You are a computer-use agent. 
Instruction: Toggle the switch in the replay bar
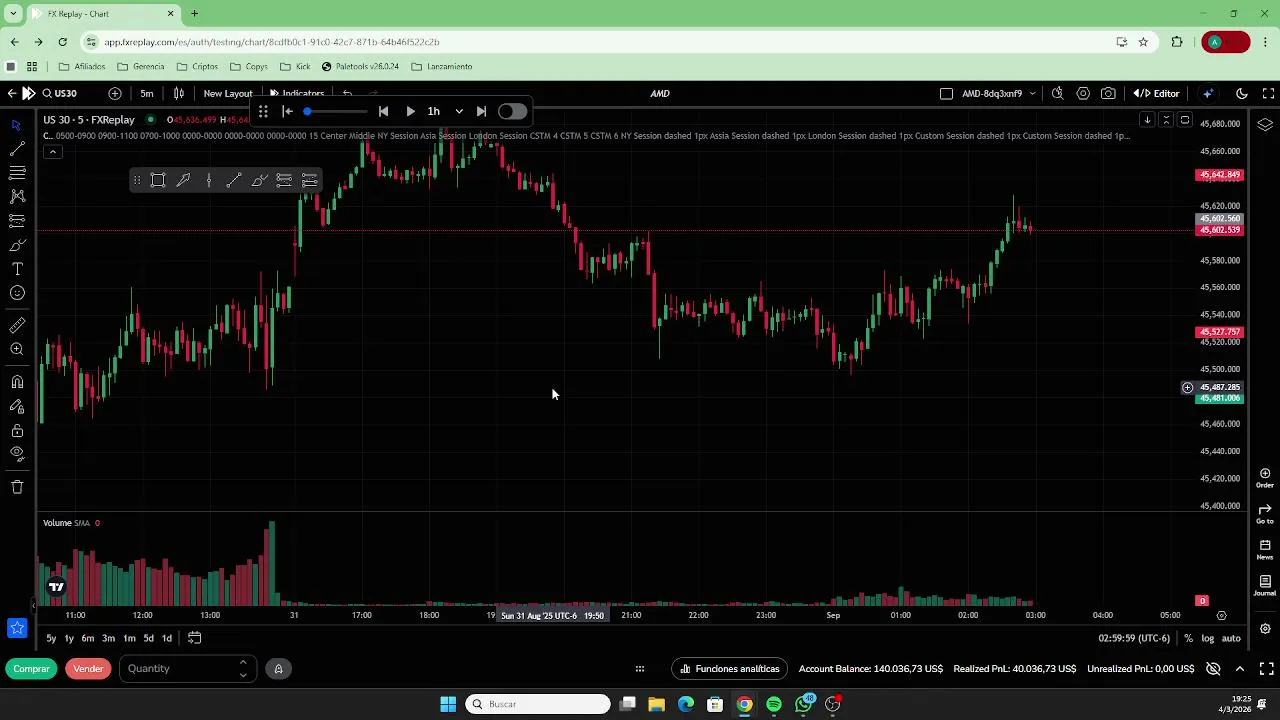pyautogui.click(x=512, y=111)
